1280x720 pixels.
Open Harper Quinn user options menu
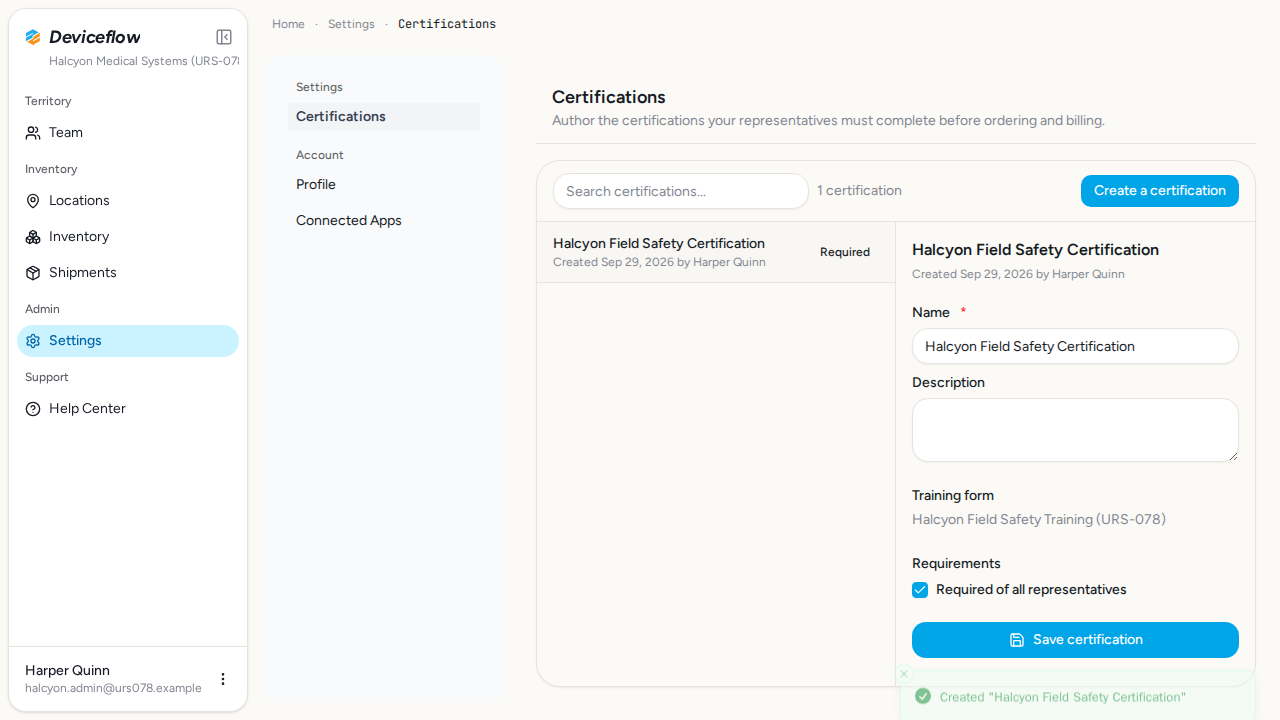223,679
